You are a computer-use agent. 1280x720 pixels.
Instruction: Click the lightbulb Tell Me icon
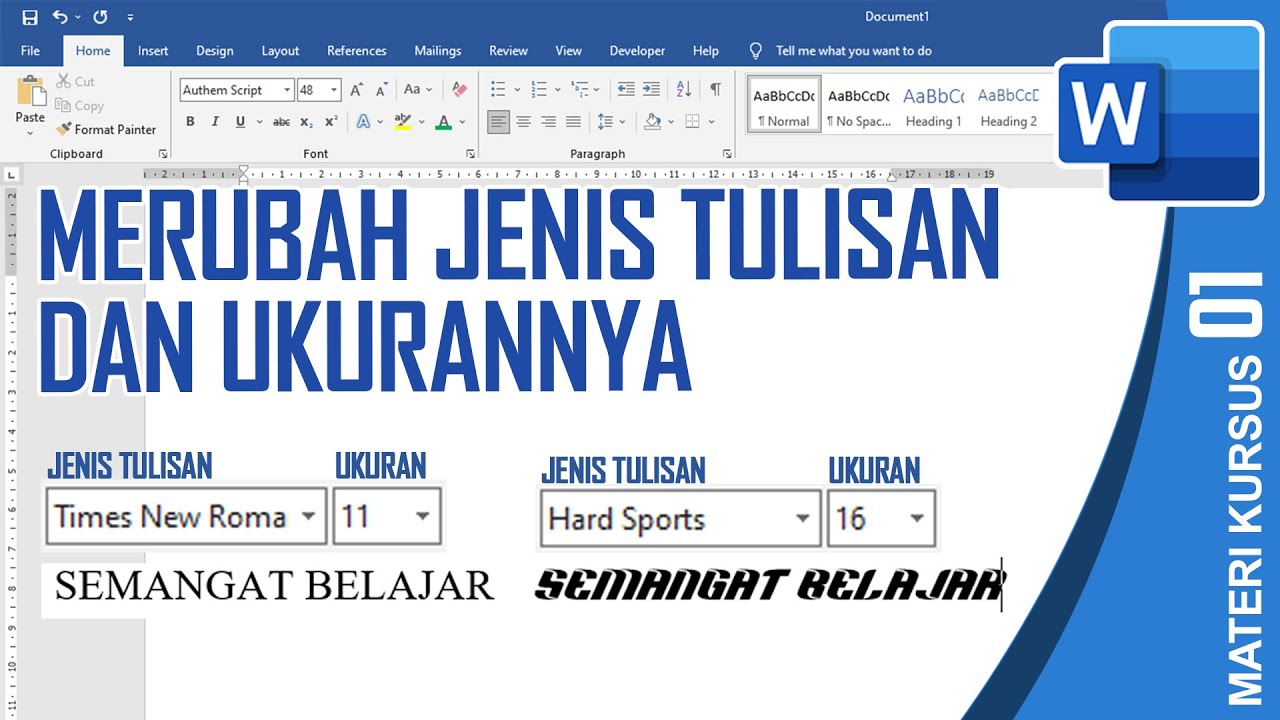pyautogui.click(x=756, y=51)
